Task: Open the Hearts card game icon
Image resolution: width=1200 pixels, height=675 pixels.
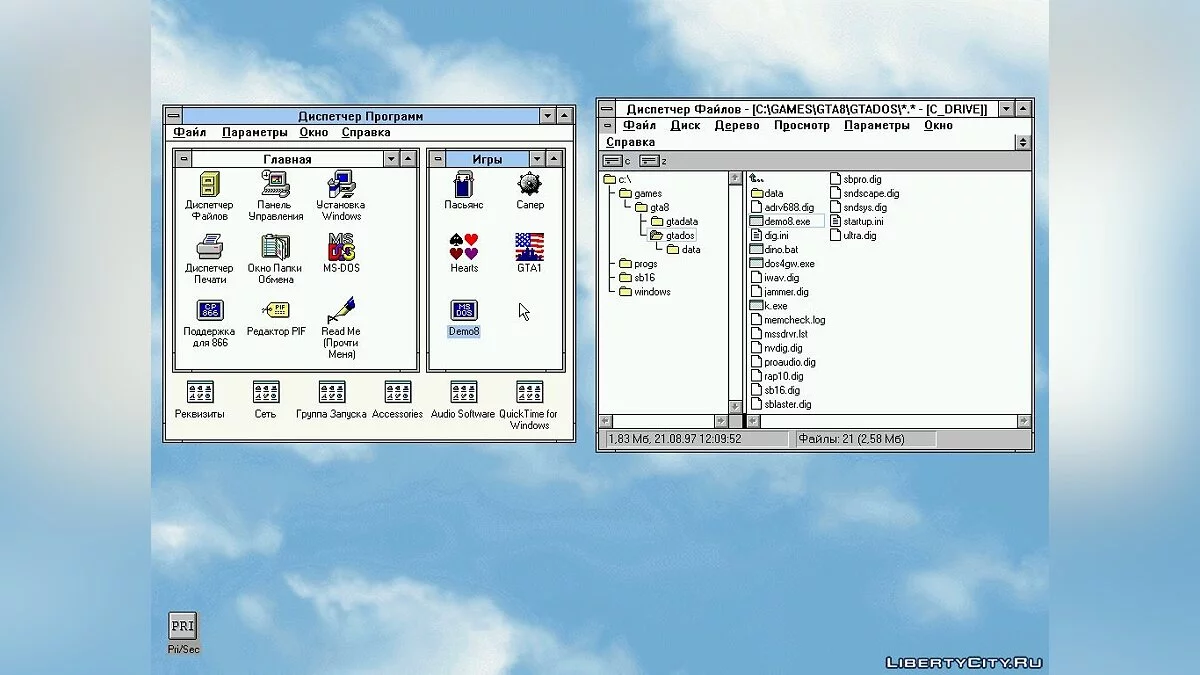Action: [x=464, y=247]
